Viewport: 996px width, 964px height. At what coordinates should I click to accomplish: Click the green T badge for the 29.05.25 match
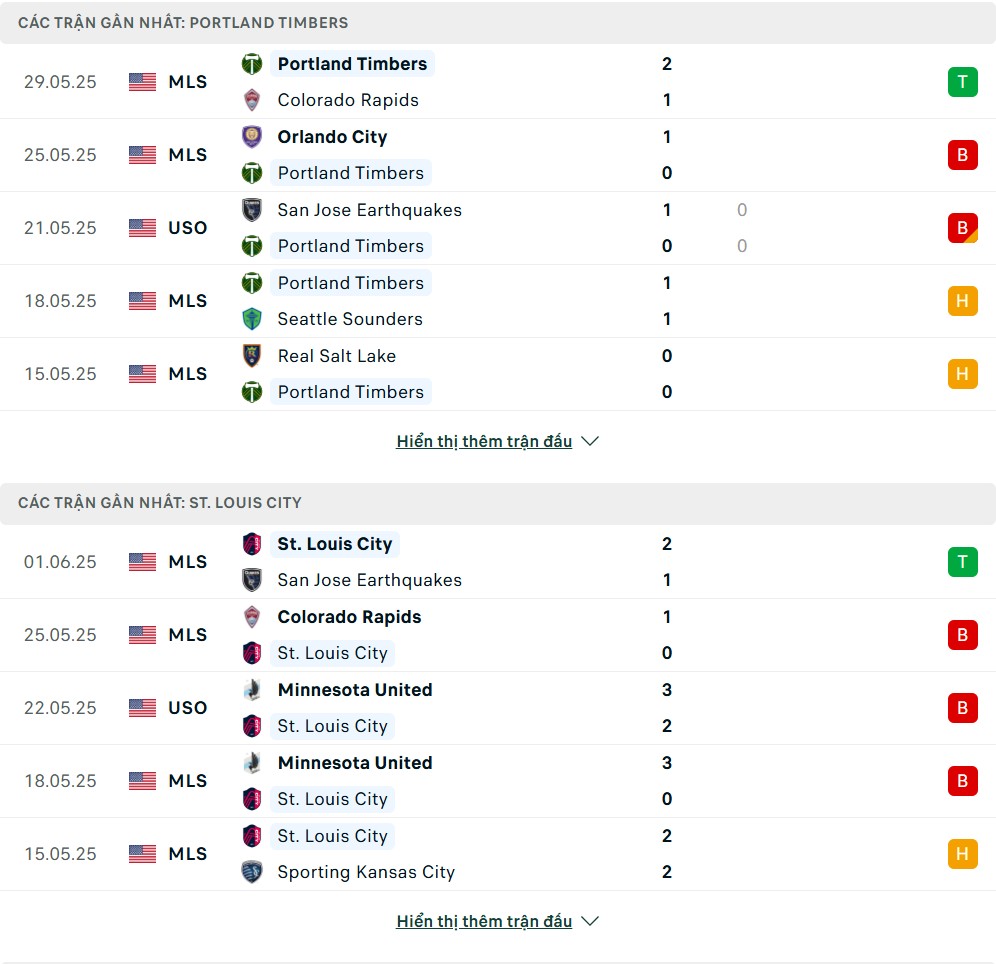click(x=962, y=82)
